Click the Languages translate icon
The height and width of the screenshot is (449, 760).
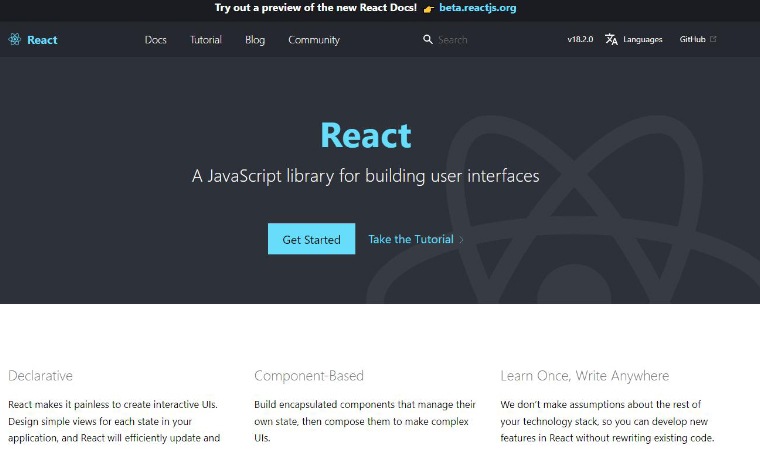611,39
